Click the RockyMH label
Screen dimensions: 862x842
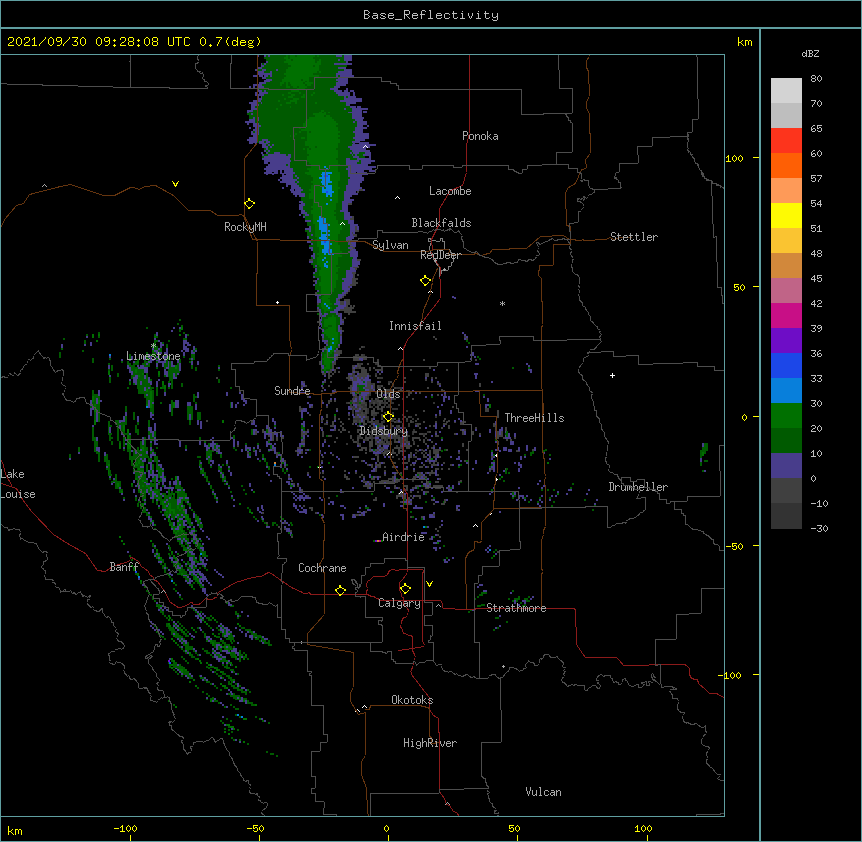tap(245, 227)
